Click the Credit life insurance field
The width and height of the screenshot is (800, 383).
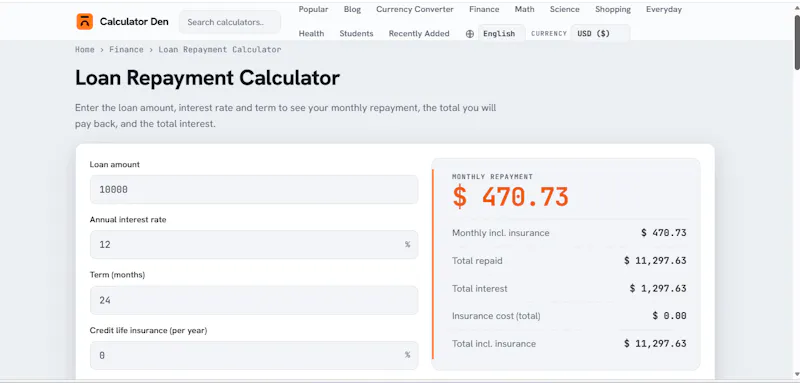[254, 355]
